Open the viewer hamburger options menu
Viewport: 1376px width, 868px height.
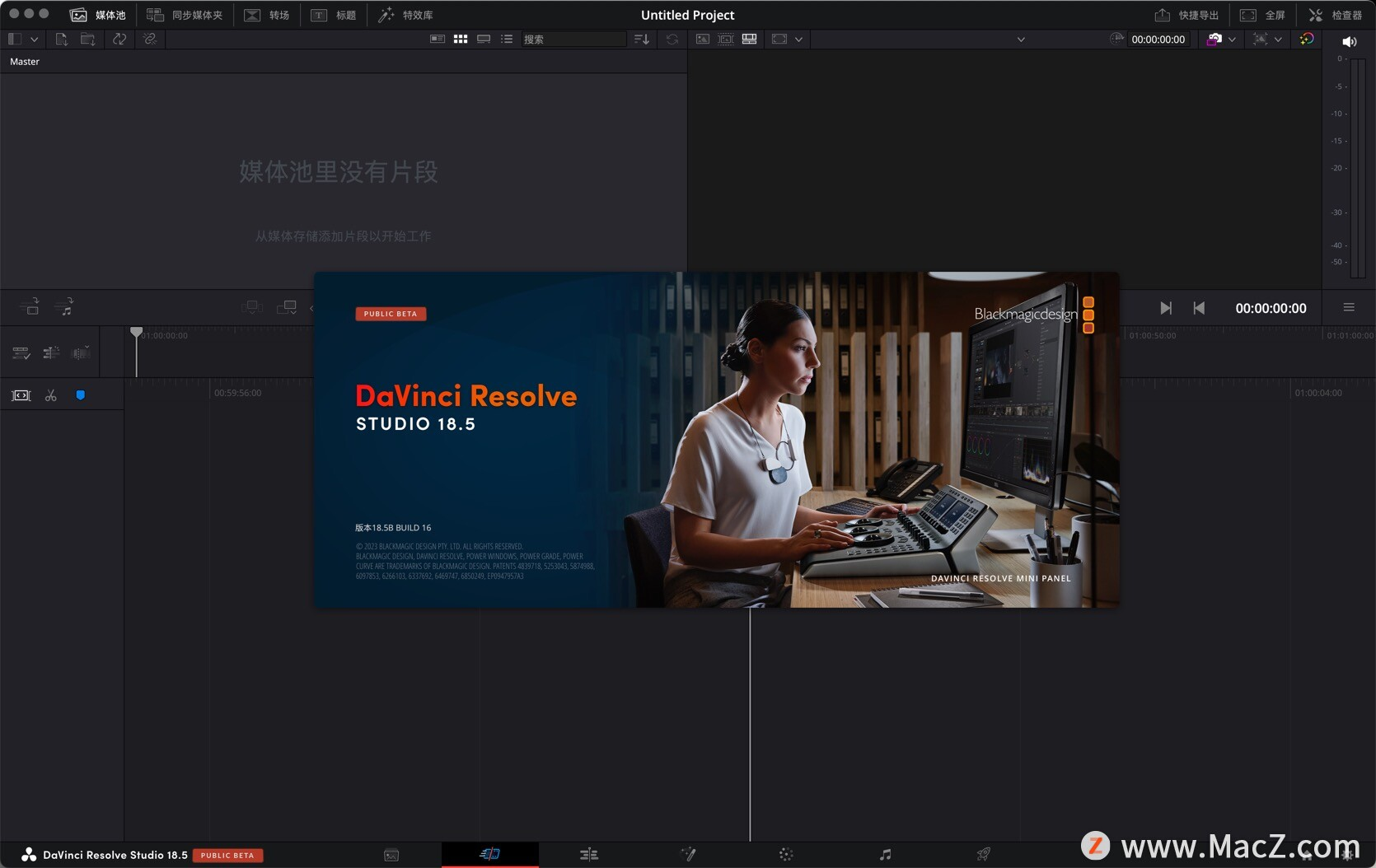point(1349,307)
